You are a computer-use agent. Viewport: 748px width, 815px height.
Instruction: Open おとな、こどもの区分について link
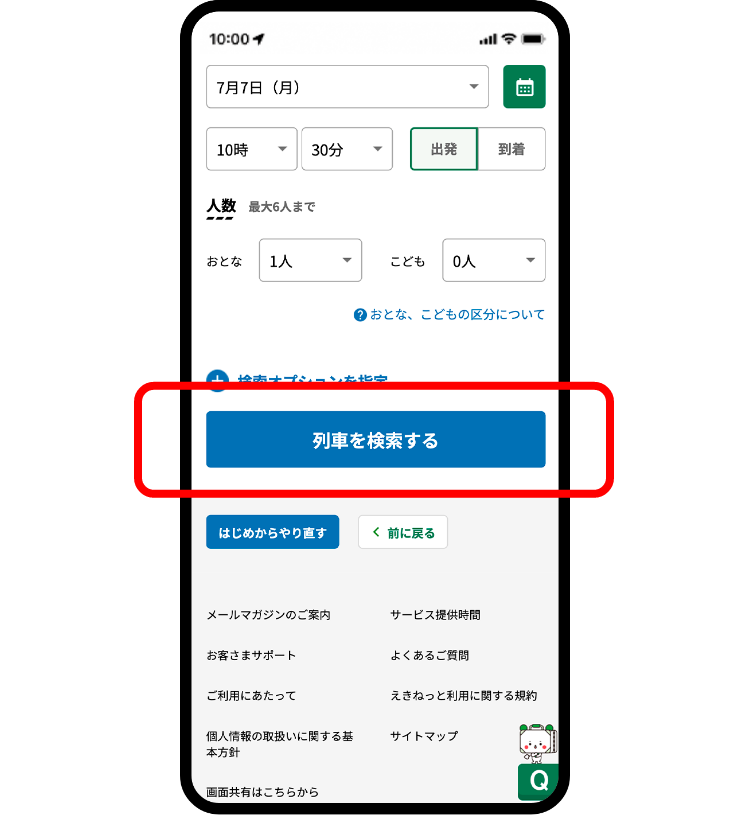457,314
